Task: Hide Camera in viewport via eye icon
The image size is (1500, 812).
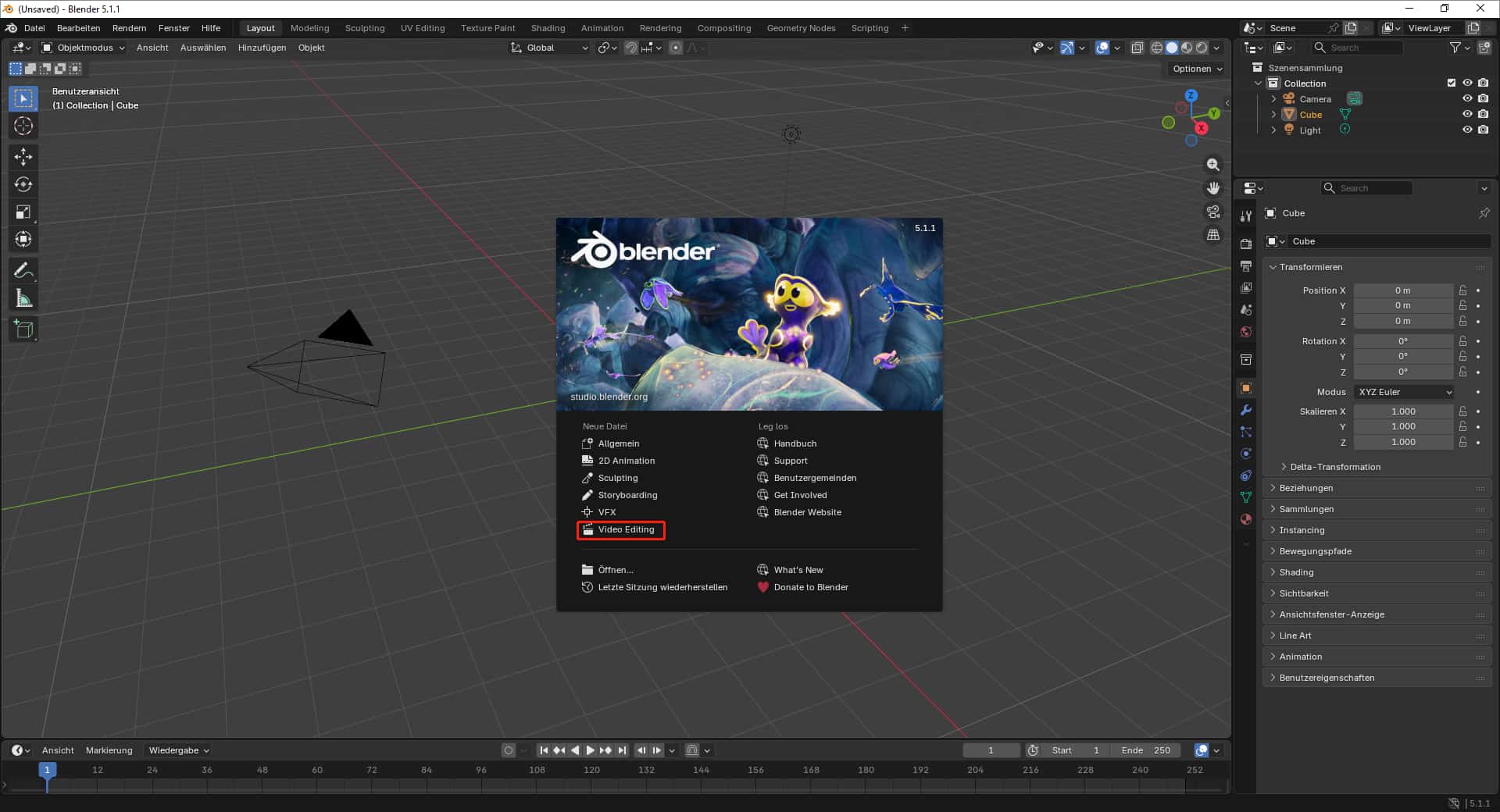Action: click(x=1467, y=98)
